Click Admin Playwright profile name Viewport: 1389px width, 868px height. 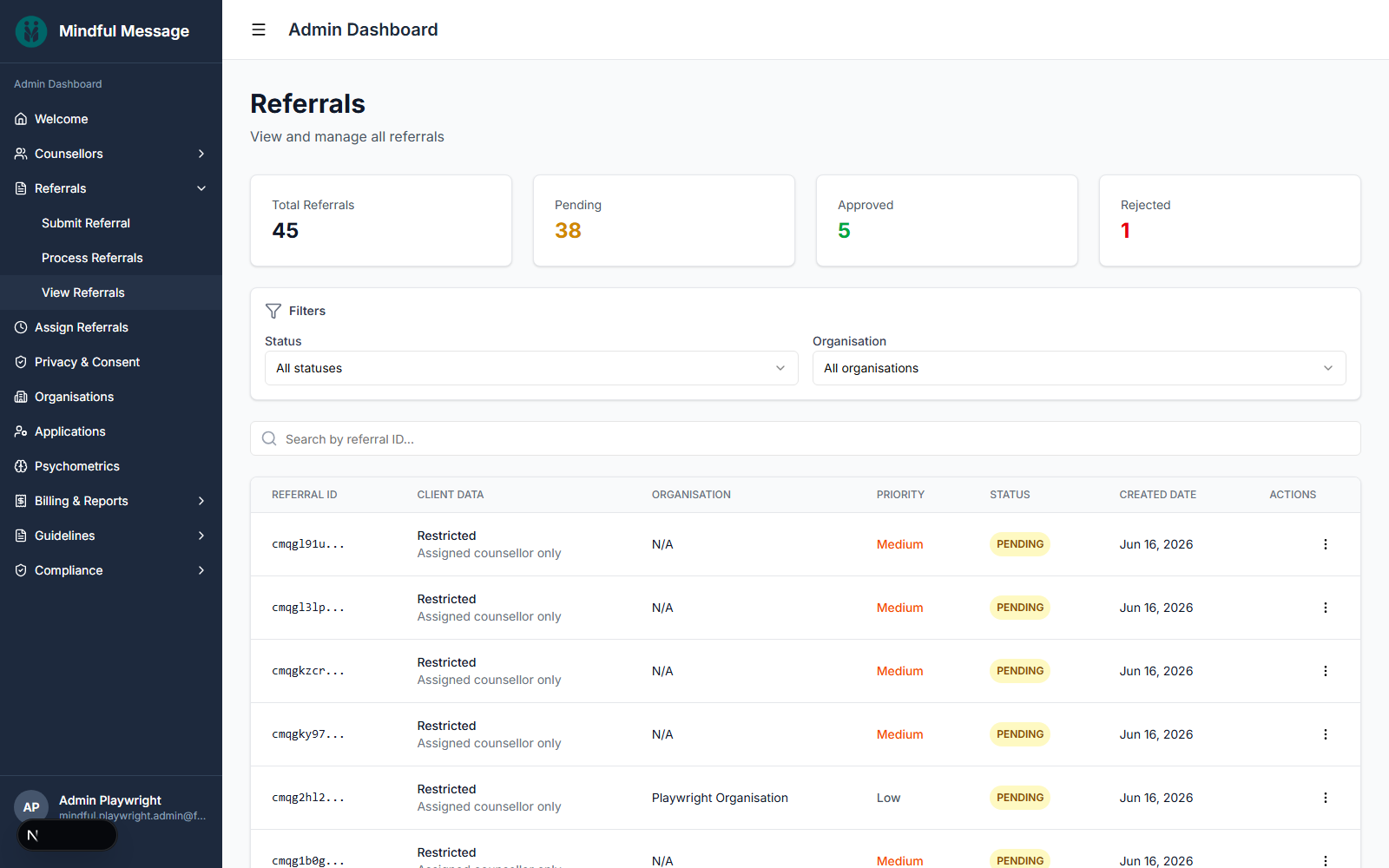pyautogui.click(x=110, y=800)
